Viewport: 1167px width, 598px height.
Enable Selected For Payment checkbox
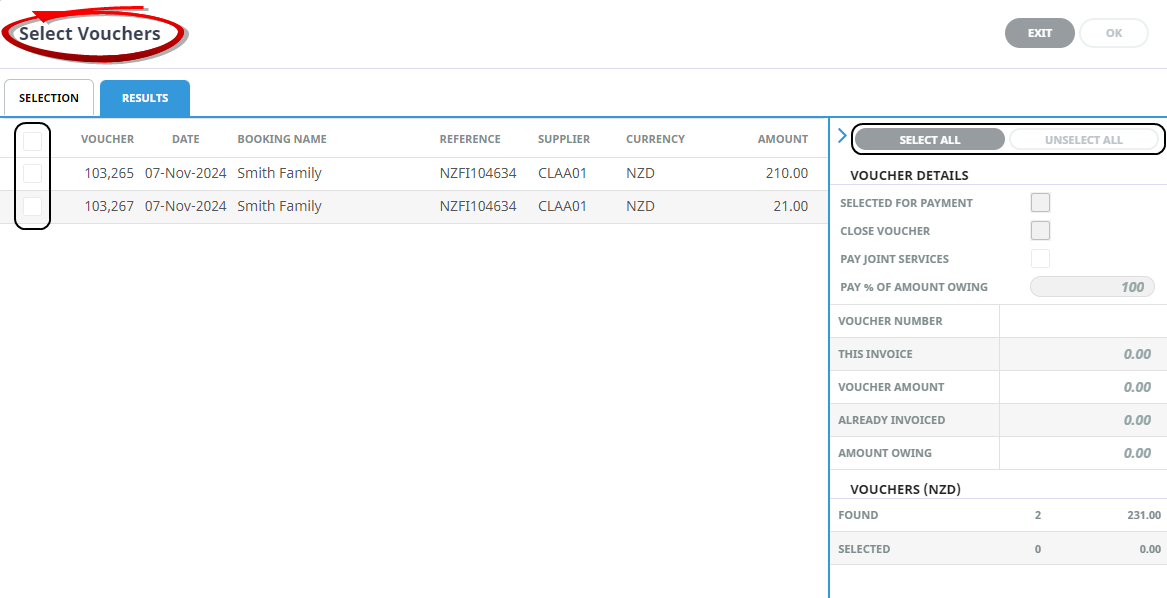[x=1040, y=203]
